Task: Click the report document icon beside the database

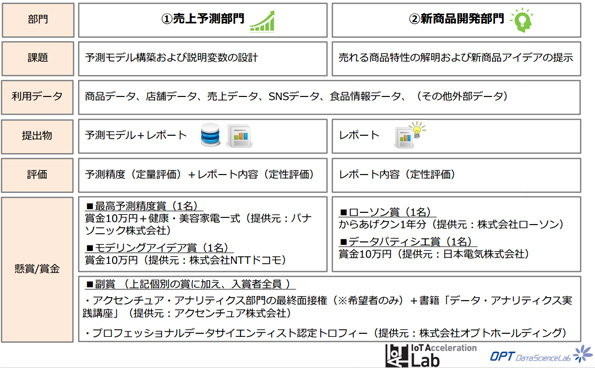Action: click(239, 135)
